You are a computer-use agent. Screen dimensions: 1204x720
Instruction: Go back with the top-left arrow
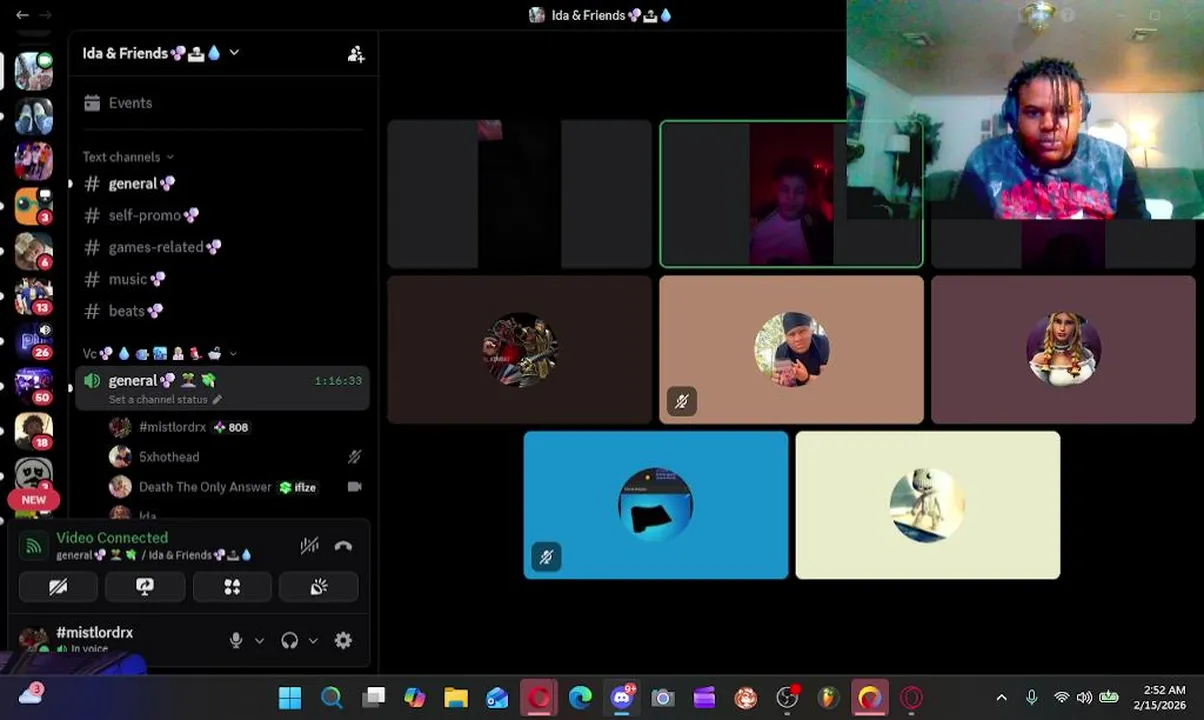(22, 15)
